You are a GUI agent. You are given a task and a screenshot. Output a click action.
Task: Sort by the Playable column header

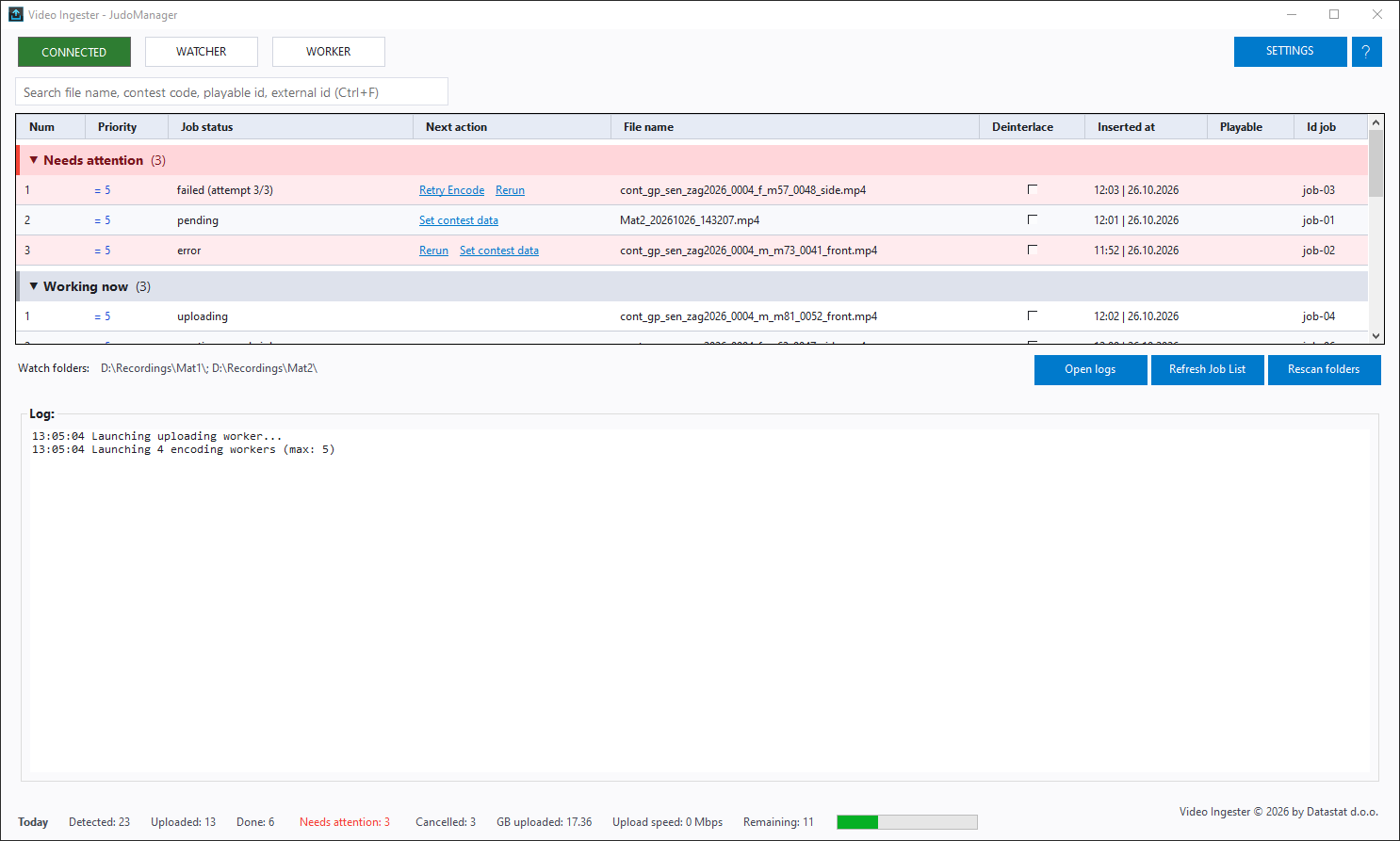pos(1250,127)
